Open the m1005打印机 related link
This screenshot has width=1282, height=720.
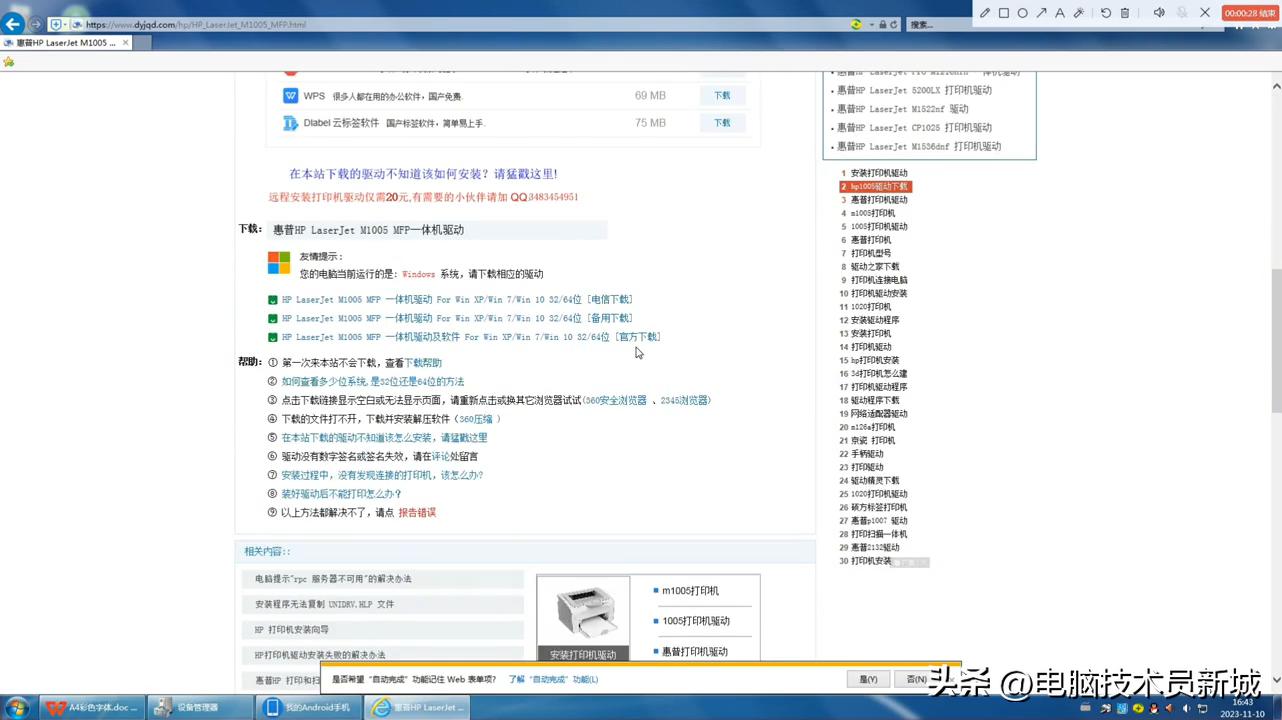pos(690,591)
